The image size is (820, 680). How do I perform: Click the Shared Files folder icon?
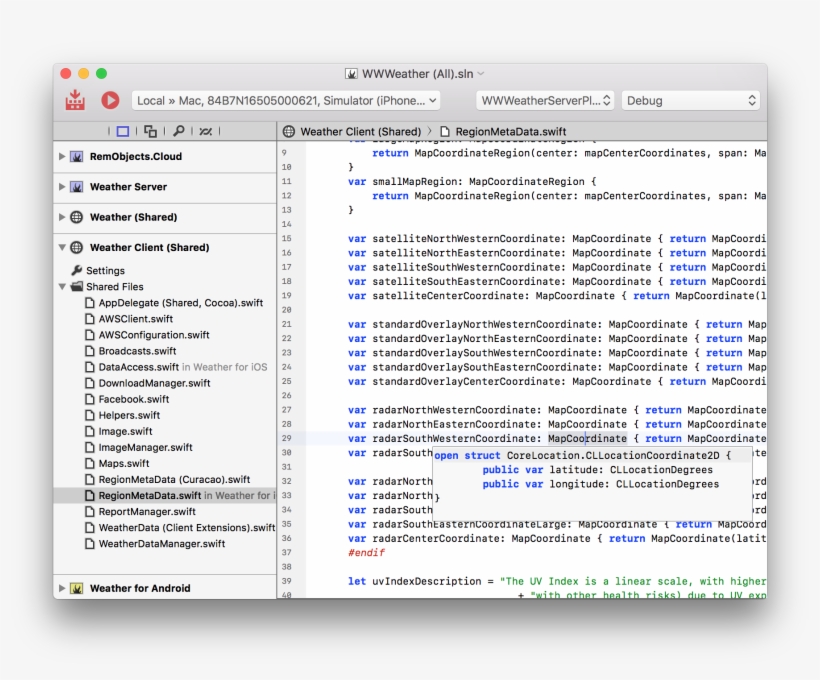click(77, 286)
